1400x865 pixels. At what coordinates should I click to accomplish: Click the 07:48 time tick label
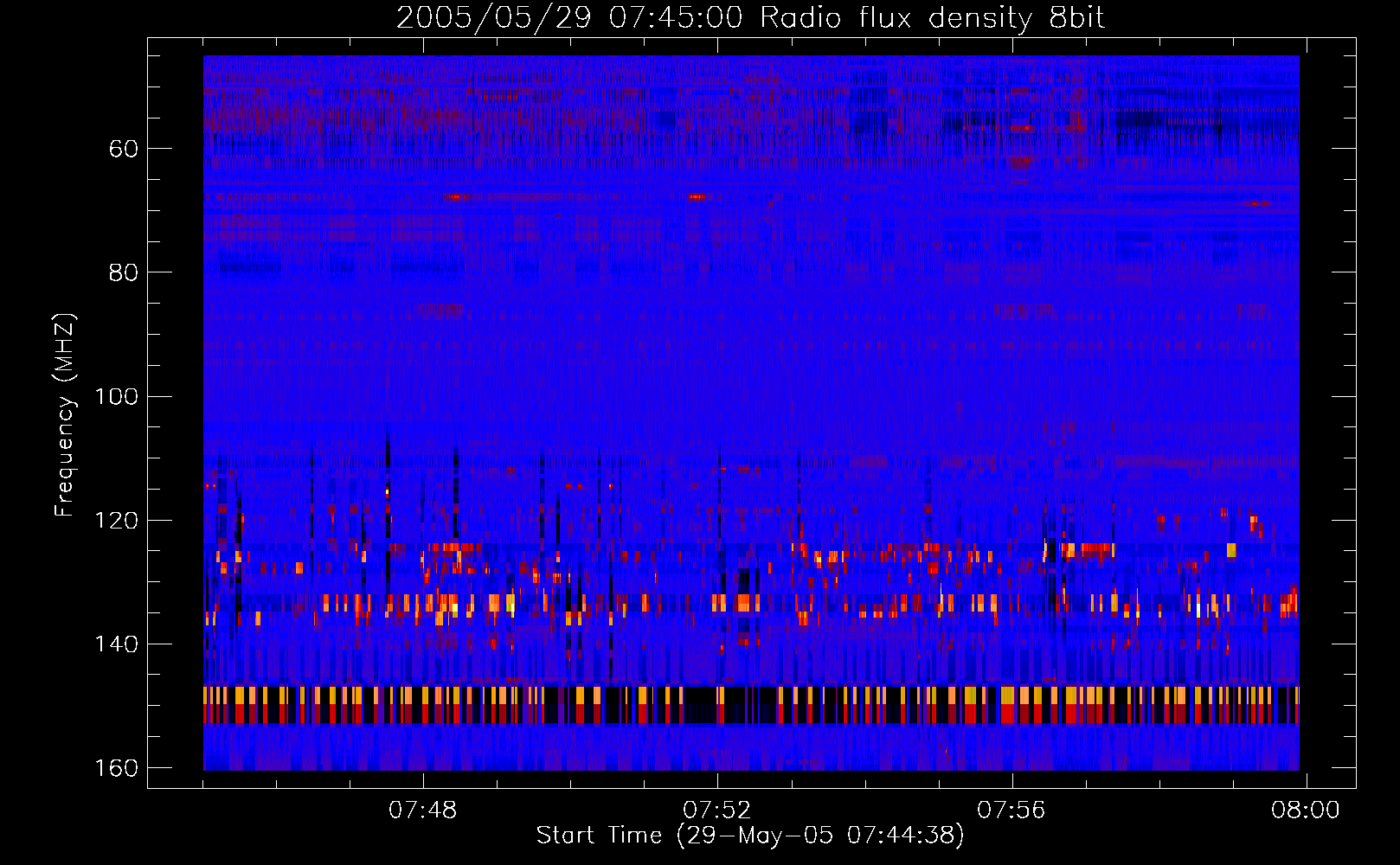[x=423, y=811]
